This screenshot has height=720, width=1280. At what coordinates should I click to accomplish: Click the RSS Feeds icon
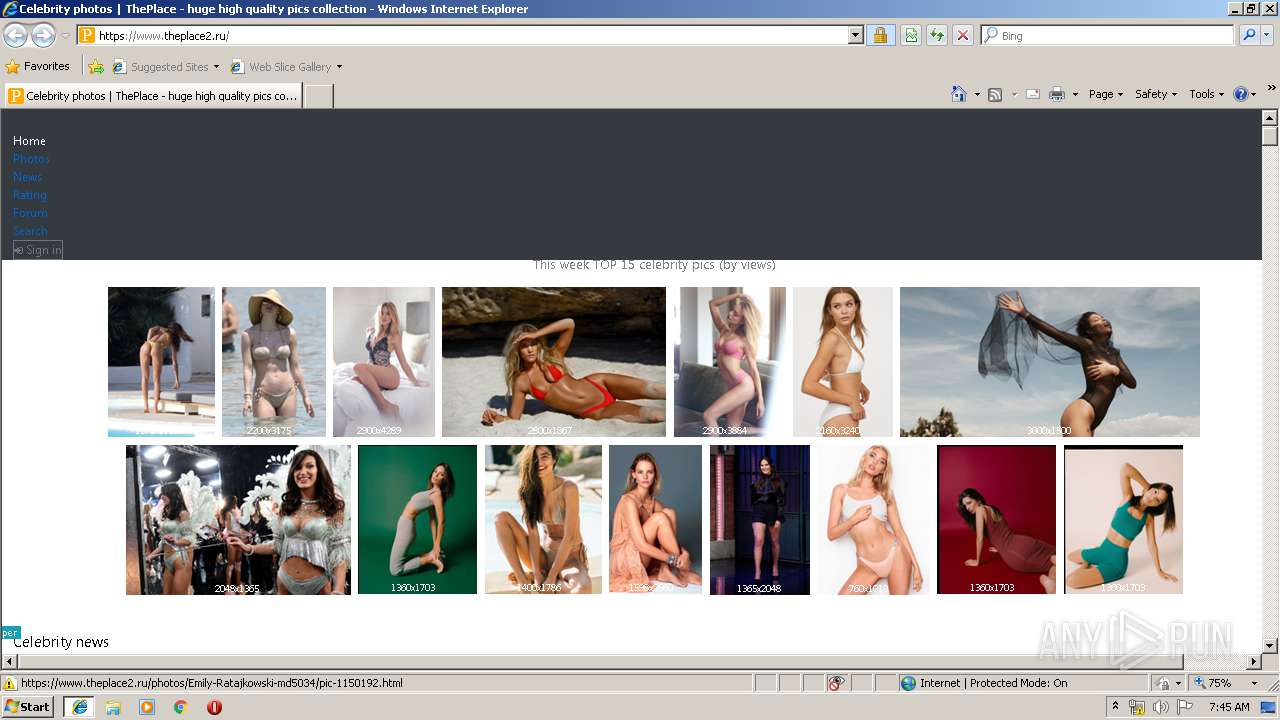pyautogui.click(x=995, y=94)
